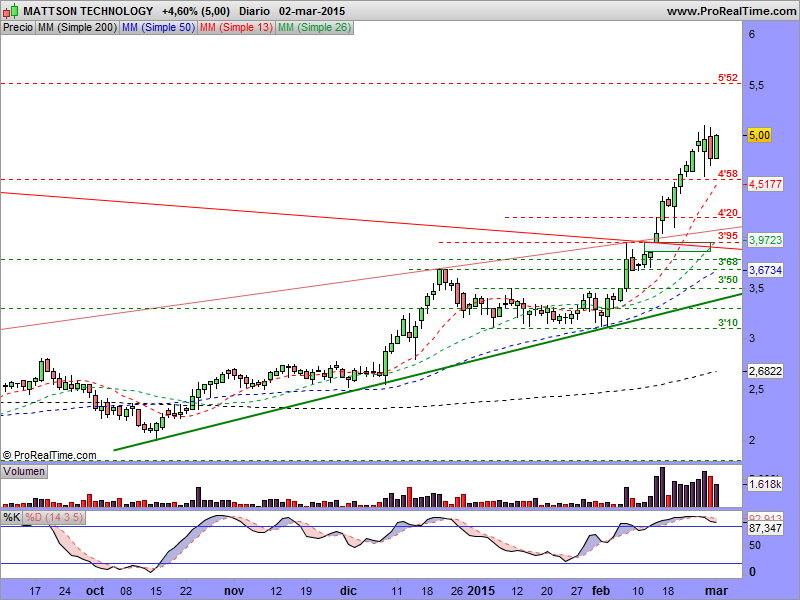Click the 02-mar-2015 date text
The width and height of the screenshot is (800, 600).
pos(312,11)
